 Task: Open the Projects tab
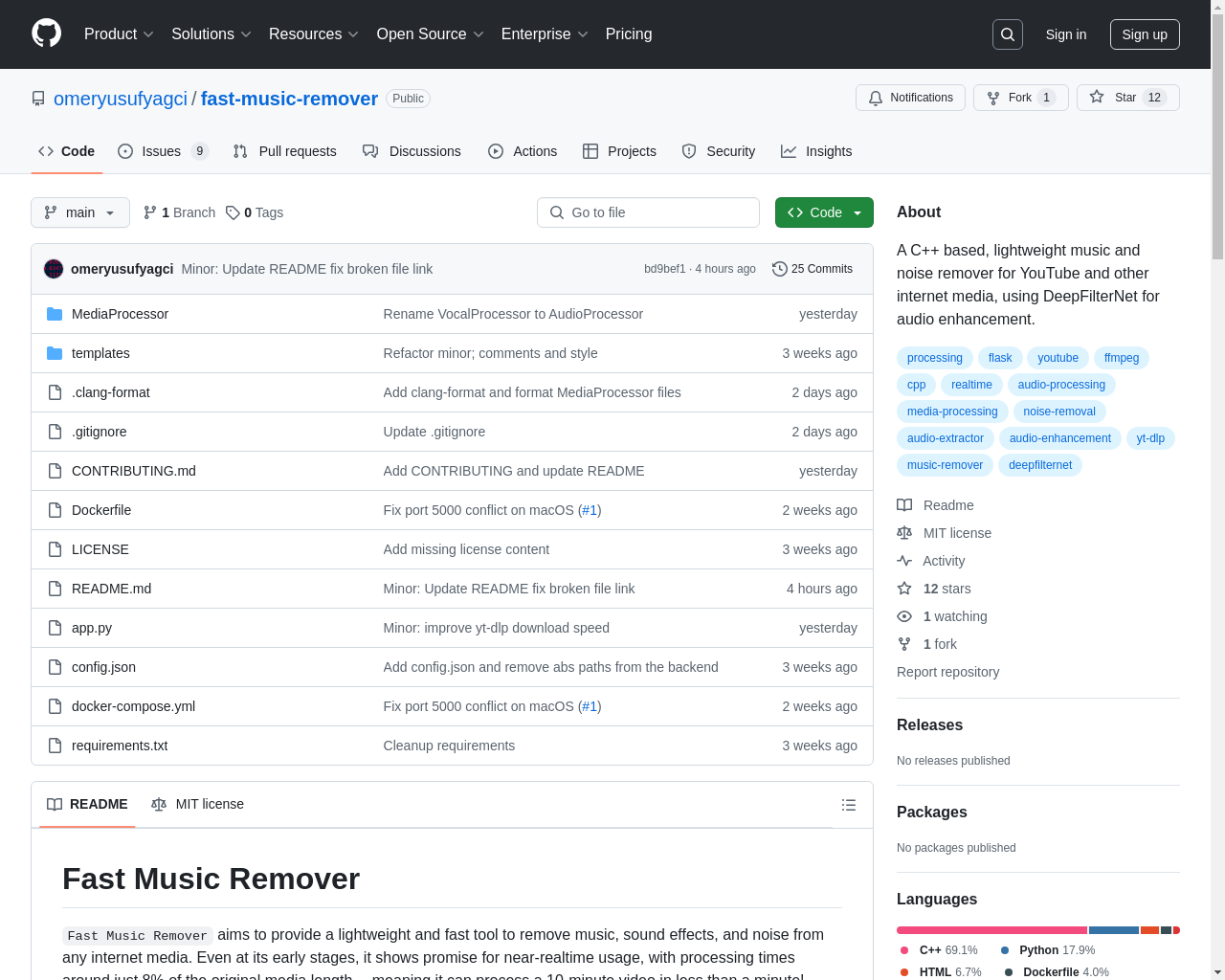click(x=619, y=151)
